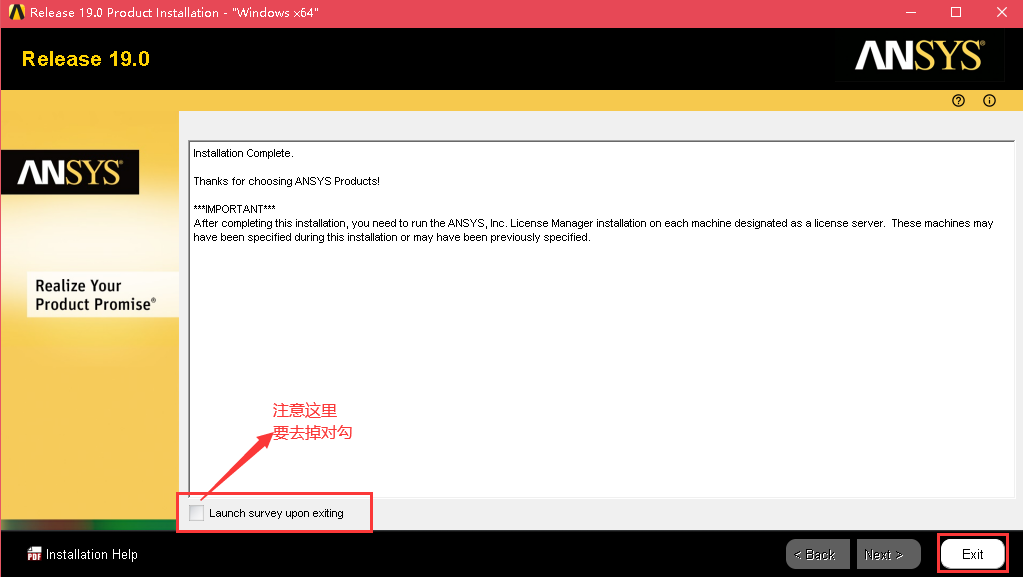Close the Product Installation window

pos(1001,12)
